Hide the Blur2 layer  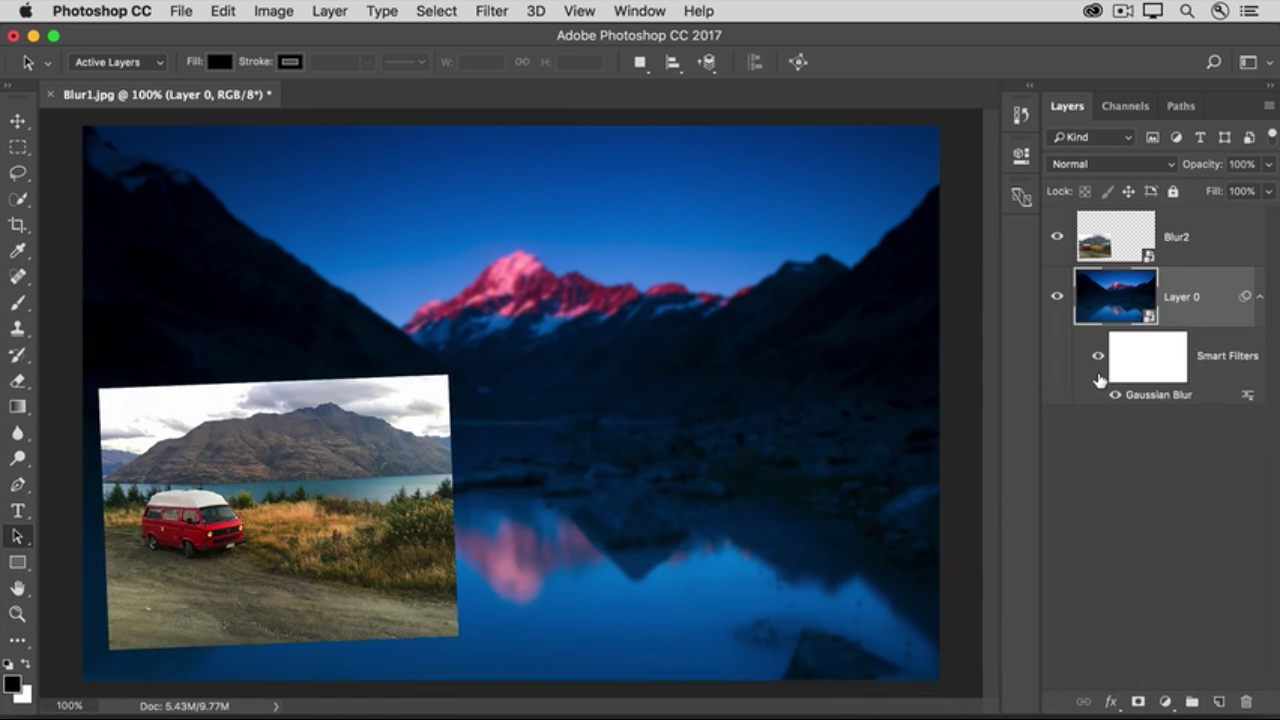pos(1057,237)
